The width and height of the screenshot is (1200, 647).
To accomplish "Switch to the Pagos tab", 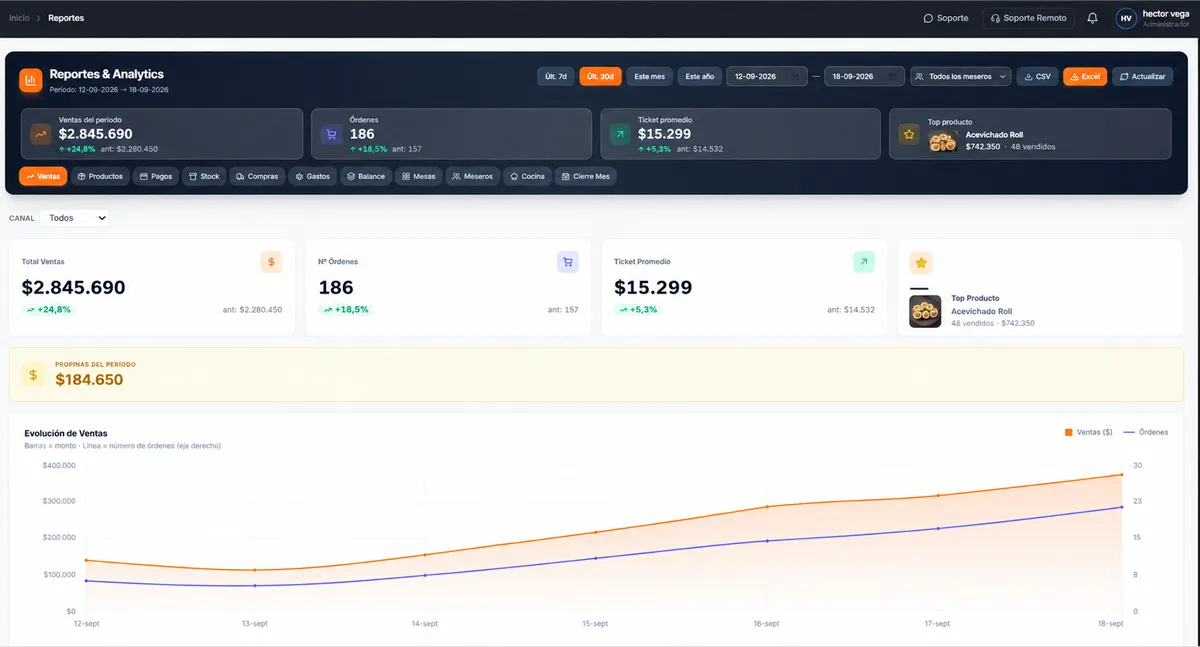I will 156,176.
